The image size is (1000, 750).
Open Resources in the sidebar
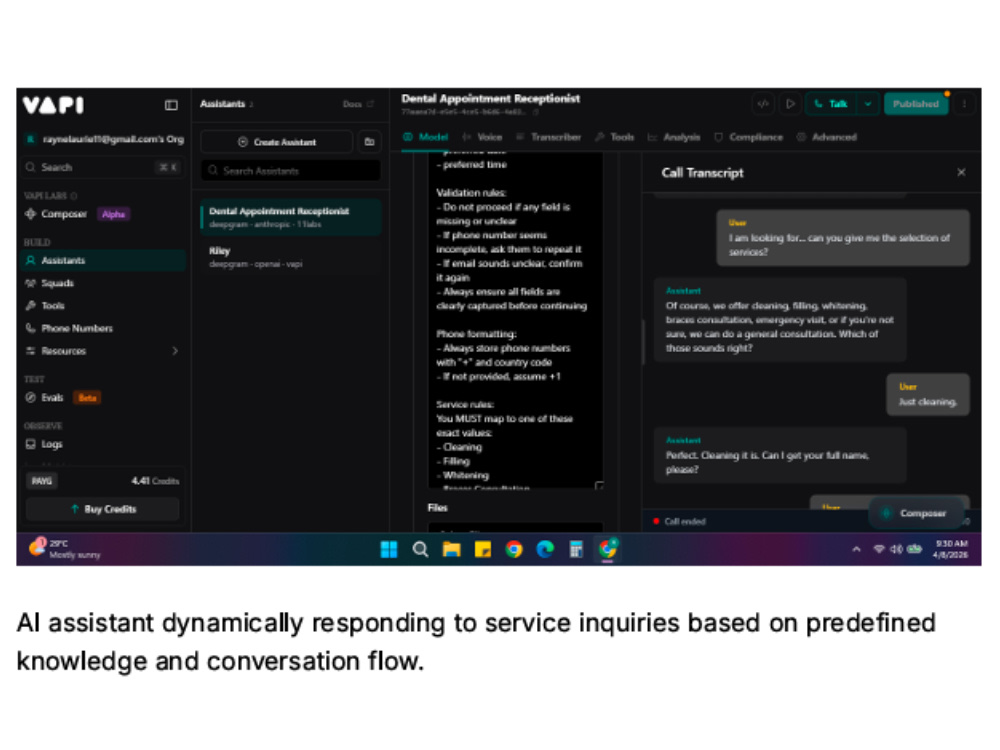[64, 351]
